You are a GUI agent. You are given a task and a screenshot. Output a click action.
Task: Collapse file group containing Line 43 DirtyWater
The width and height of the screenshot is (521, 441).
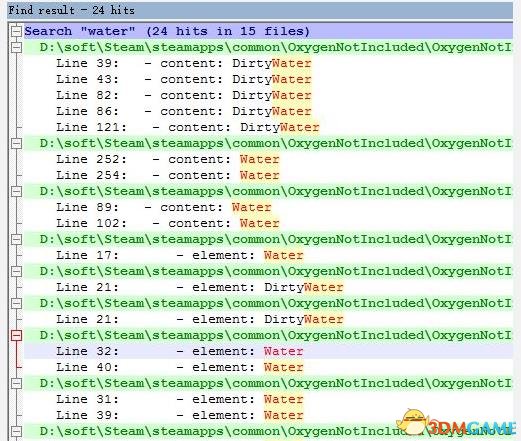[16, 47]
